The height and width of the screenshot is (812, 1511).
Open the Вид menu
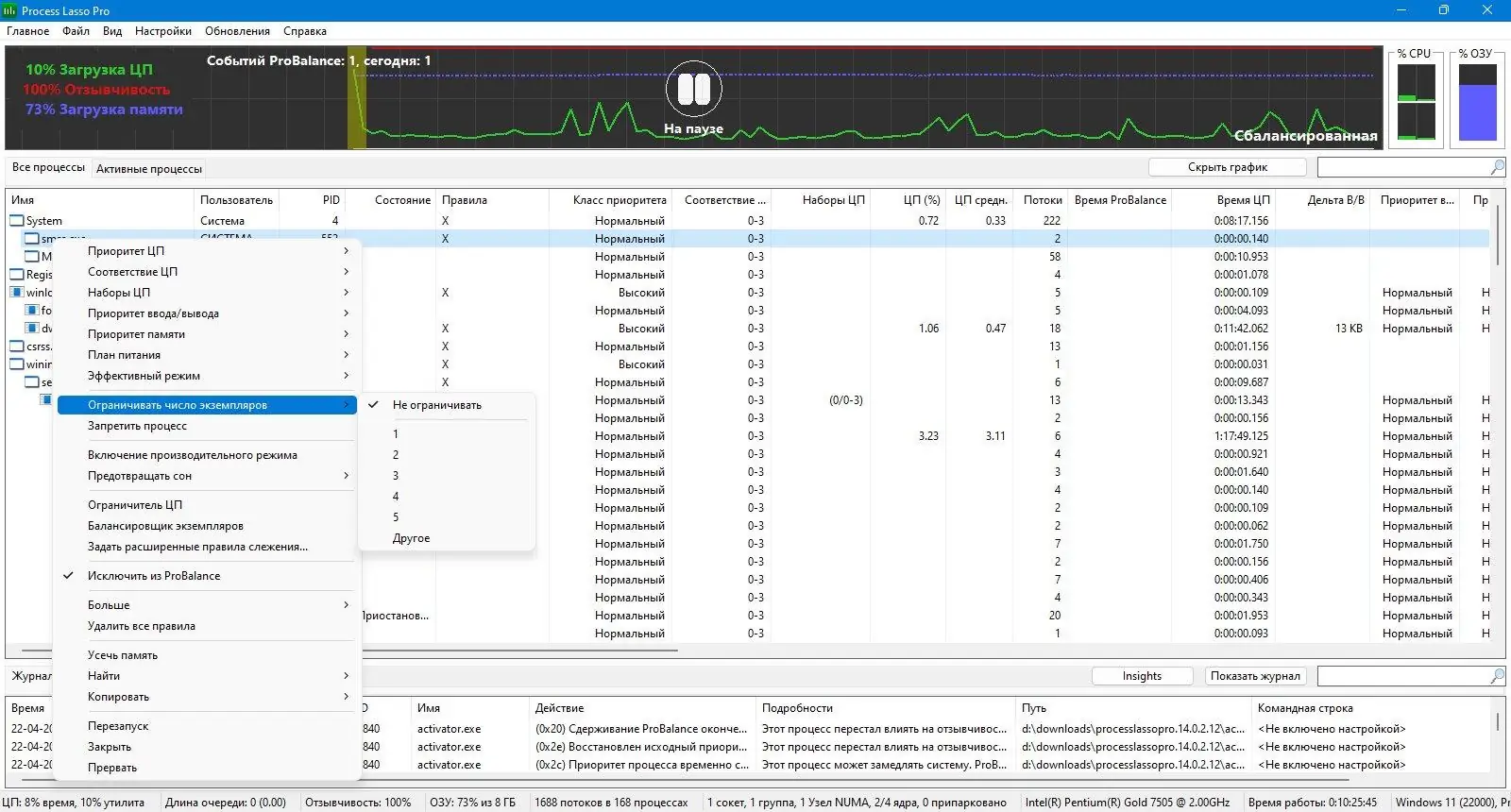click(112, 31)
